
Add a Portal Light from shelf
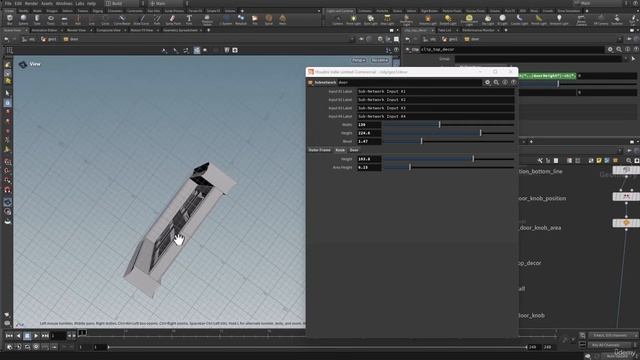[x=539, y=20]
